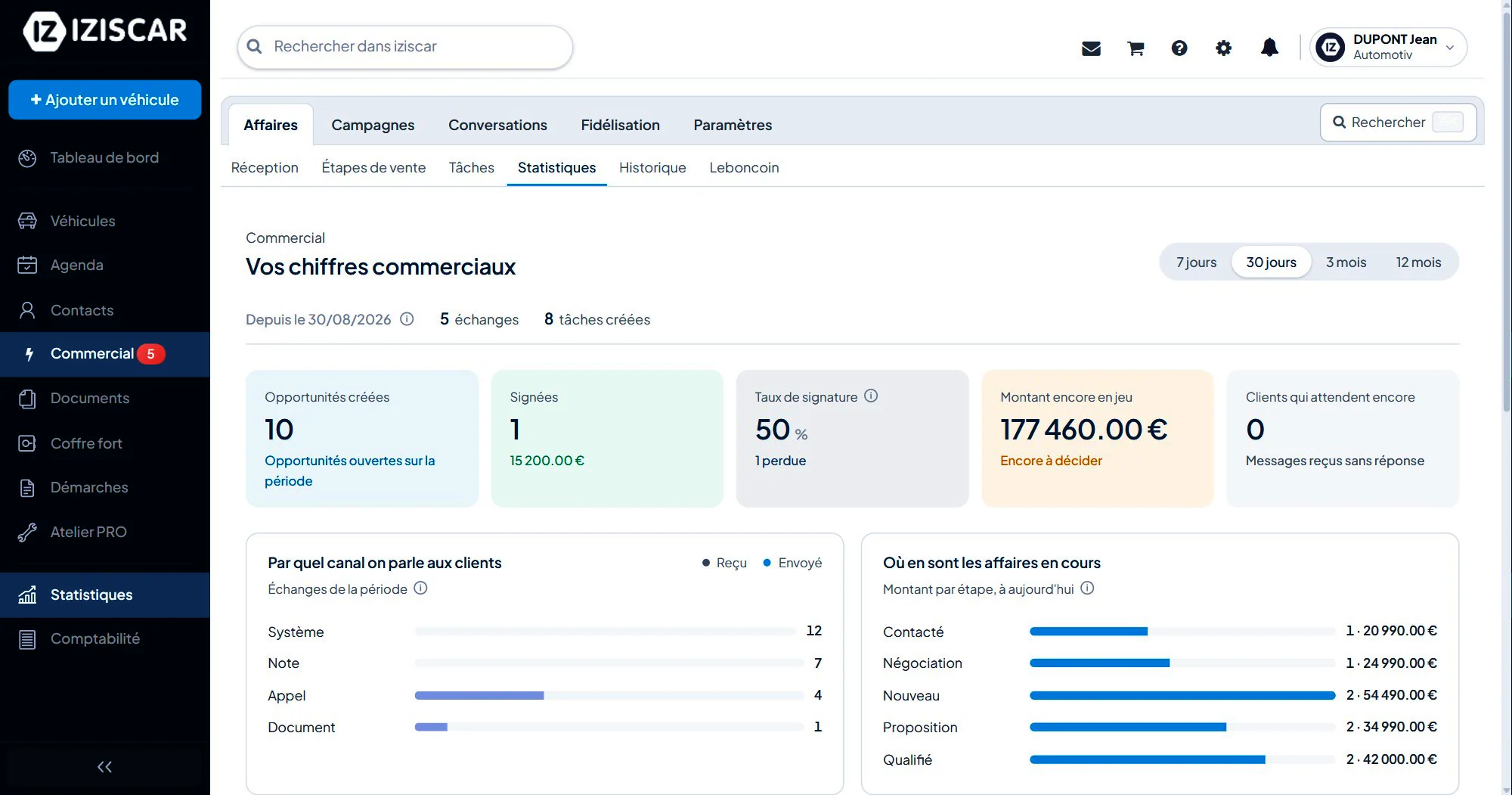The image size is (1512, 795).
Task: Click the Véhicules car icon
Action: click(27, 221)
